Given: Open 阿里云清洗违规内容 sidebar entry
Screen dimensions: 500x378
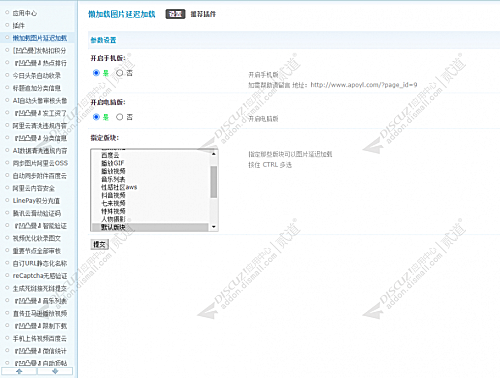Looking at the screenshot, I should pos(40,126).
